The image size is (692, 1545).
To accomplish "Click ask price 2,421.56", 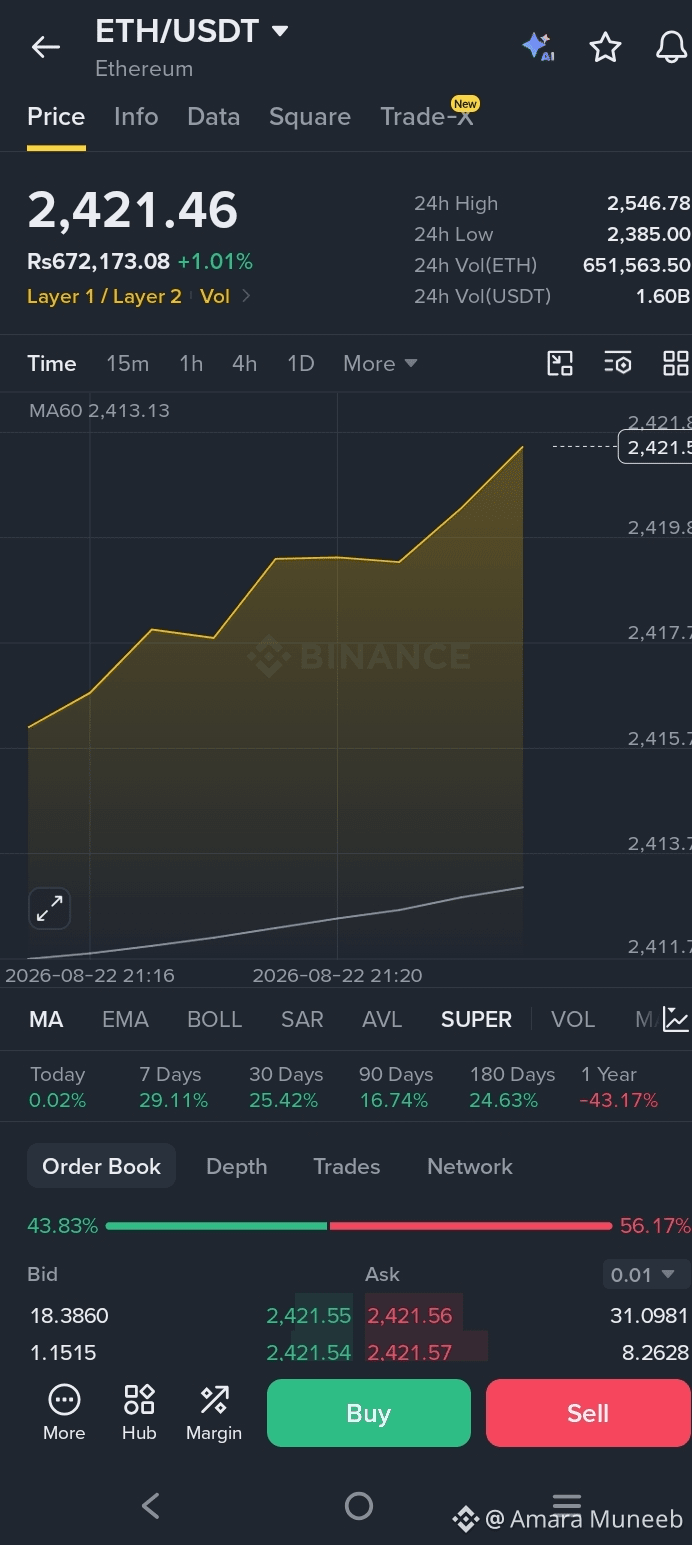I will click(x=409, y=1316).
